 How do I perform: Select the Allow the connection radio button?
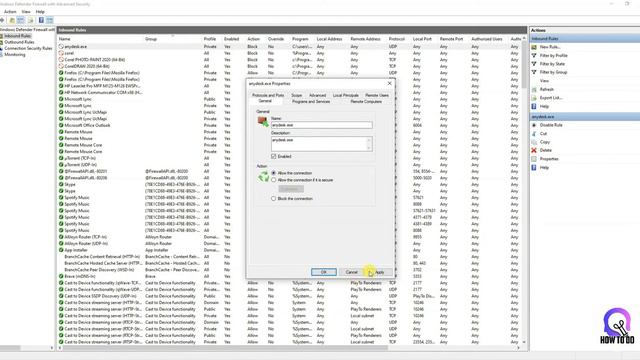pos(273,173)
